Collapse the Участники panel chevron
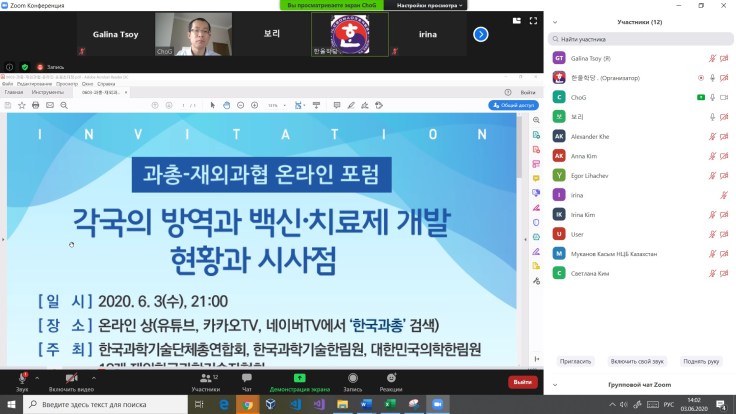The height and width of the screenshot is (414, 736). [x=555, y=21]
